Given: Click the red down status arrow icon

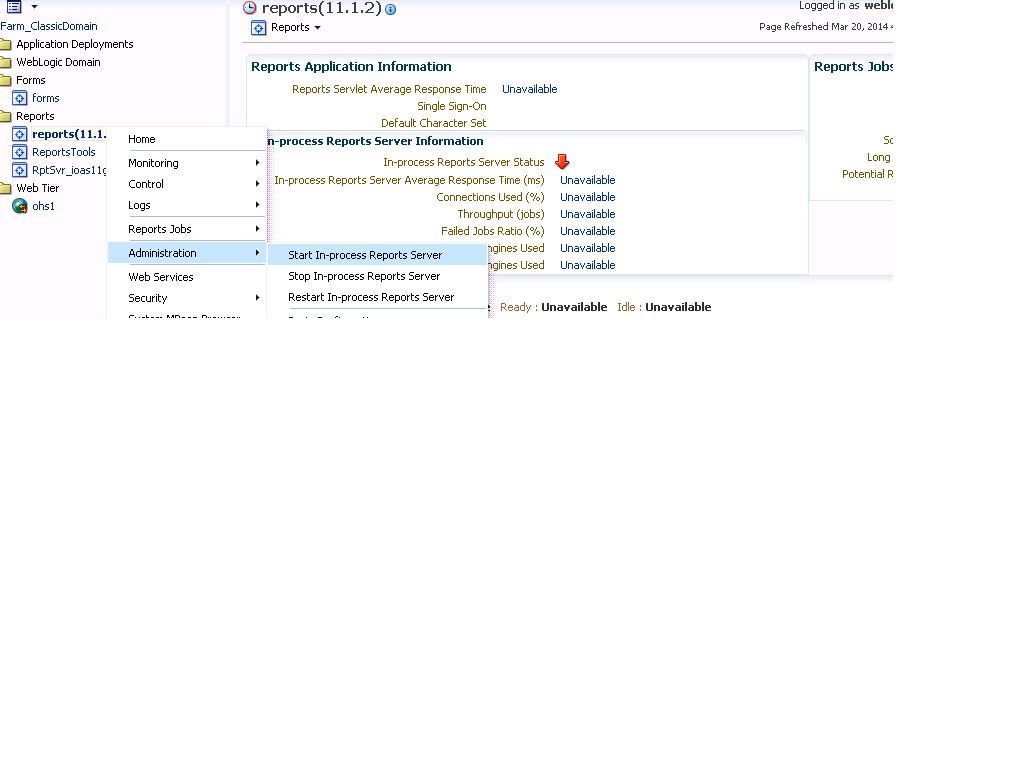Looking at the screenshot, I should click(562, 162).
